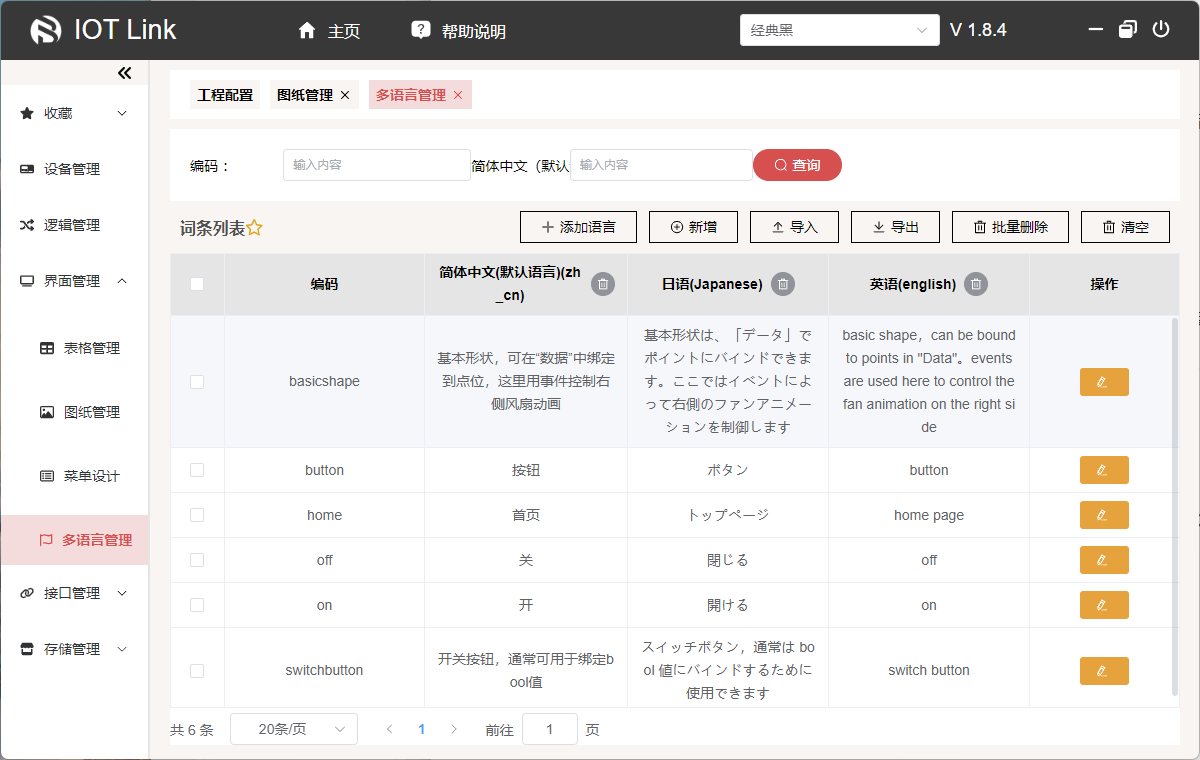Go to 主页 in the top bar
Image resolution: width=1200 pixels, height=760 pixels.
click(x=329, y=31)
